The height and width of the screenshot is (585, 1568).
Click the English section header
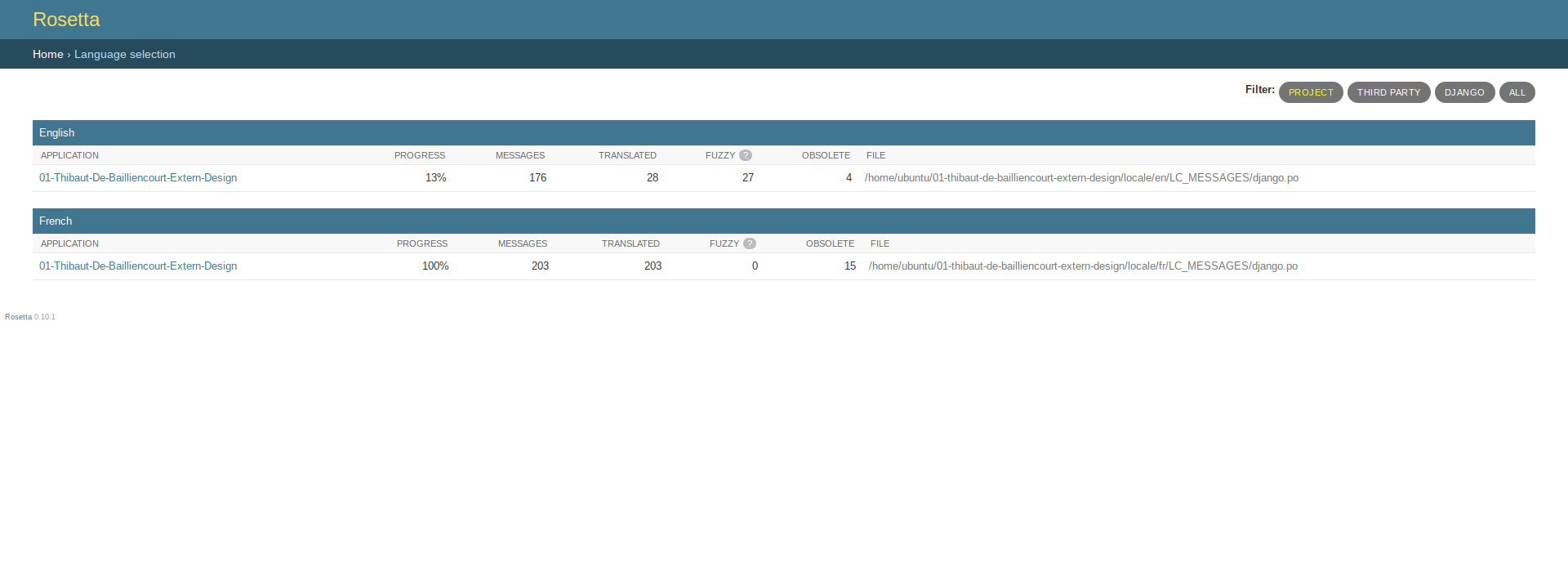(784, 132)
